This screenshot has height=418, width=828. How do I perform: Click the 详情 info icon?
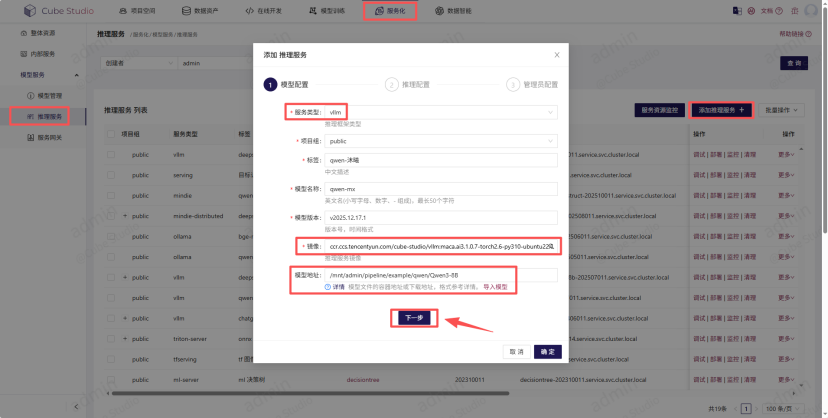pyautogui.click(x=328, y=287)
